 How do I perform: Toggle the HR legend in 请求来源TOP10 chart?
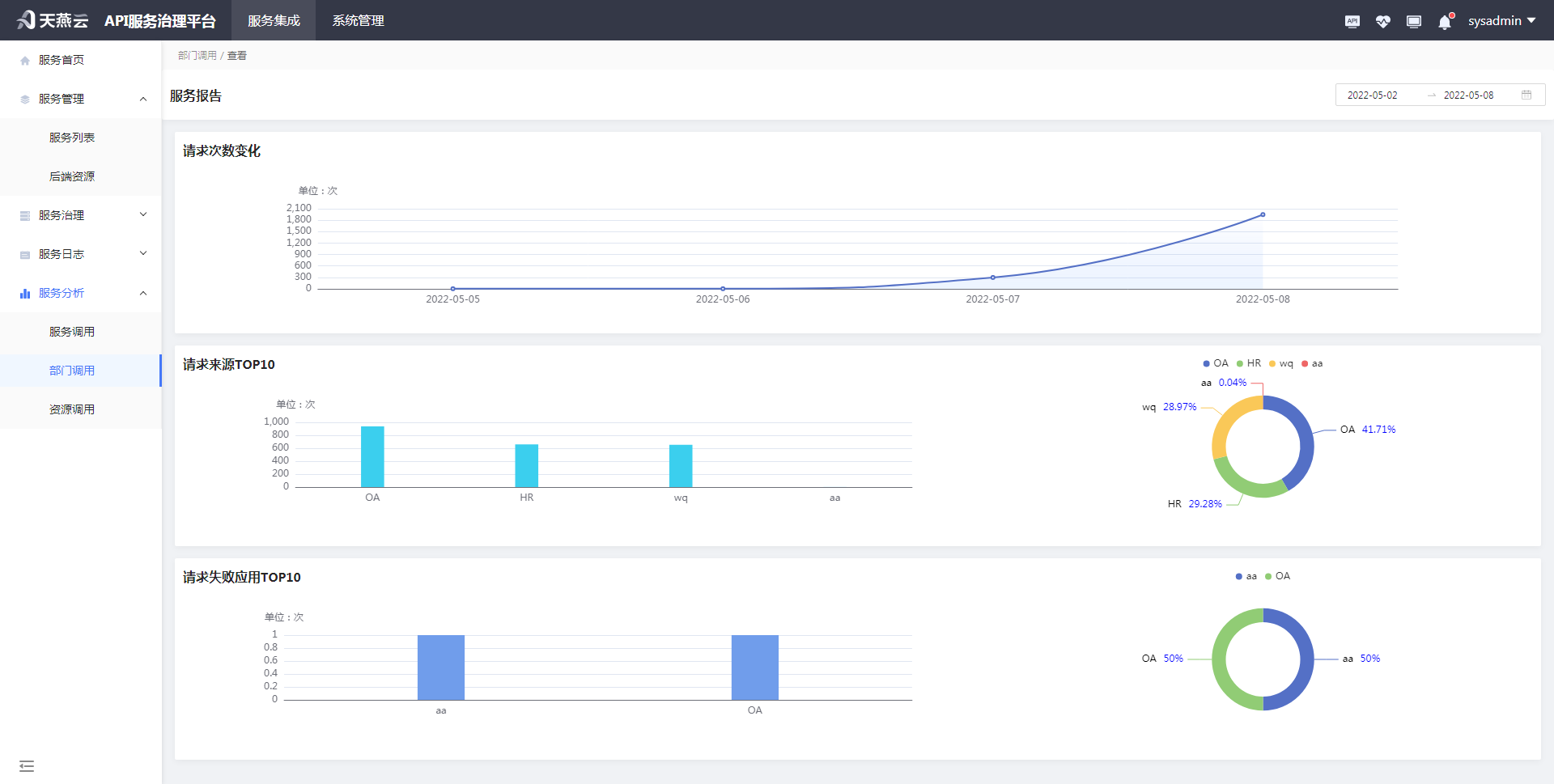pos(1248,363)
